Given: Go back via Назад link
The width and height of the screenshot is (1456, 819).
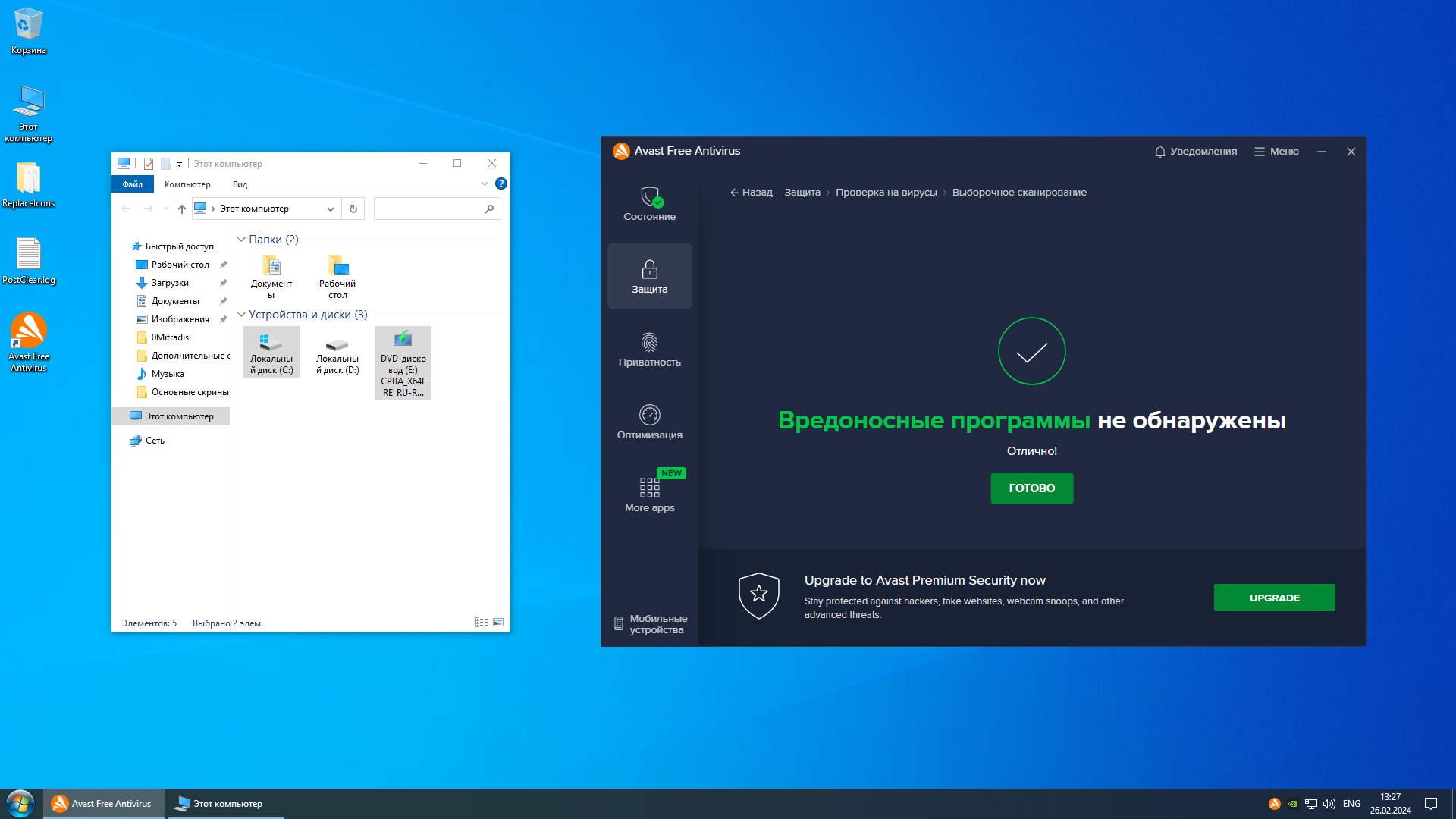Looking at the screenshot, I should 751,193.
